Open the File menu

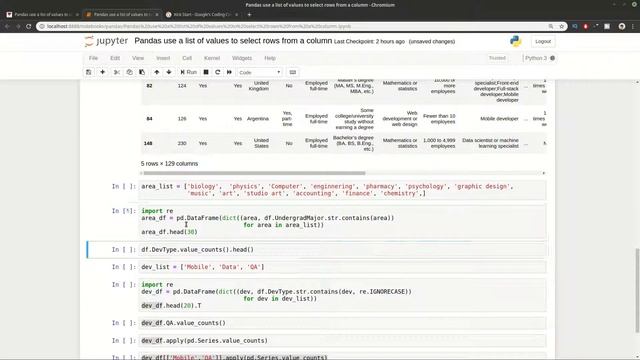[x=93, y=58]
